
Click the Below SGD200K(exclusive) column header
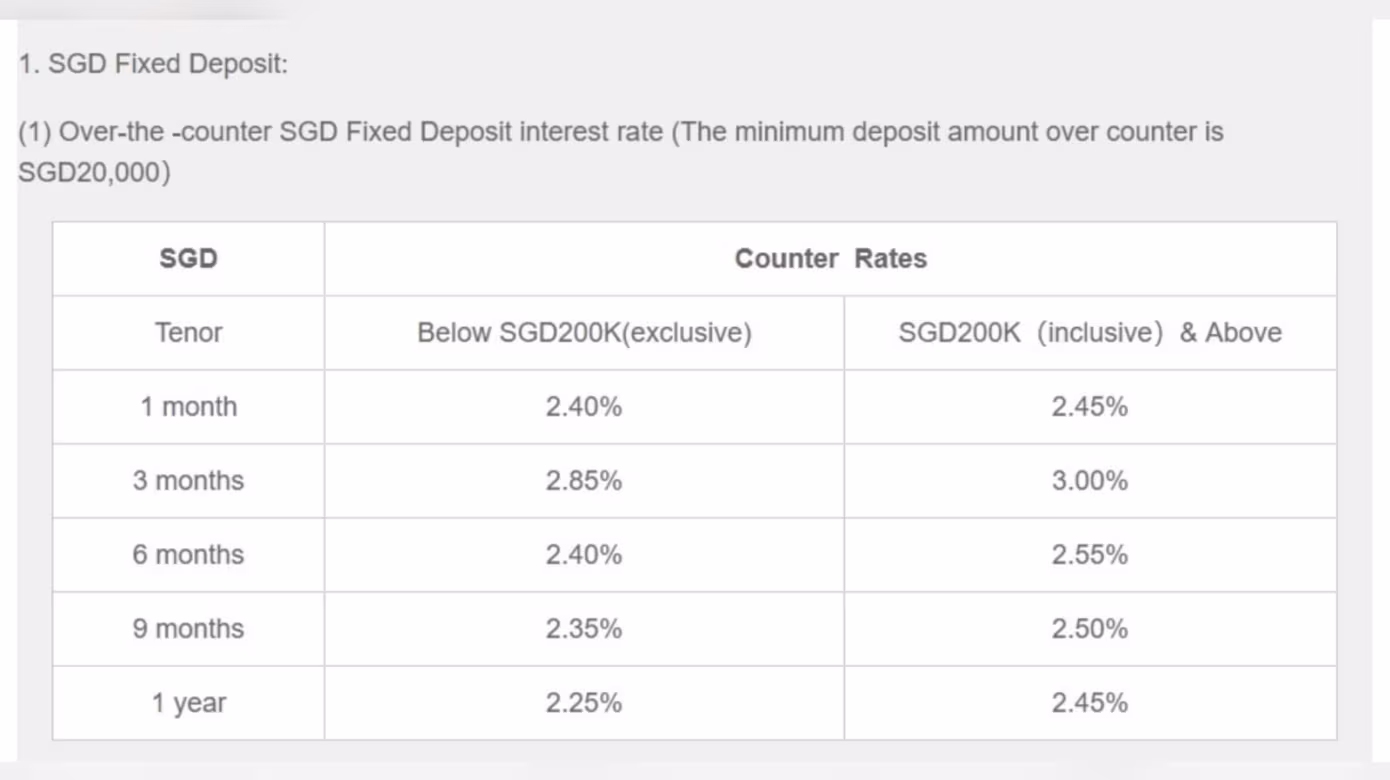pyautogui.click(x=584, y=333)
